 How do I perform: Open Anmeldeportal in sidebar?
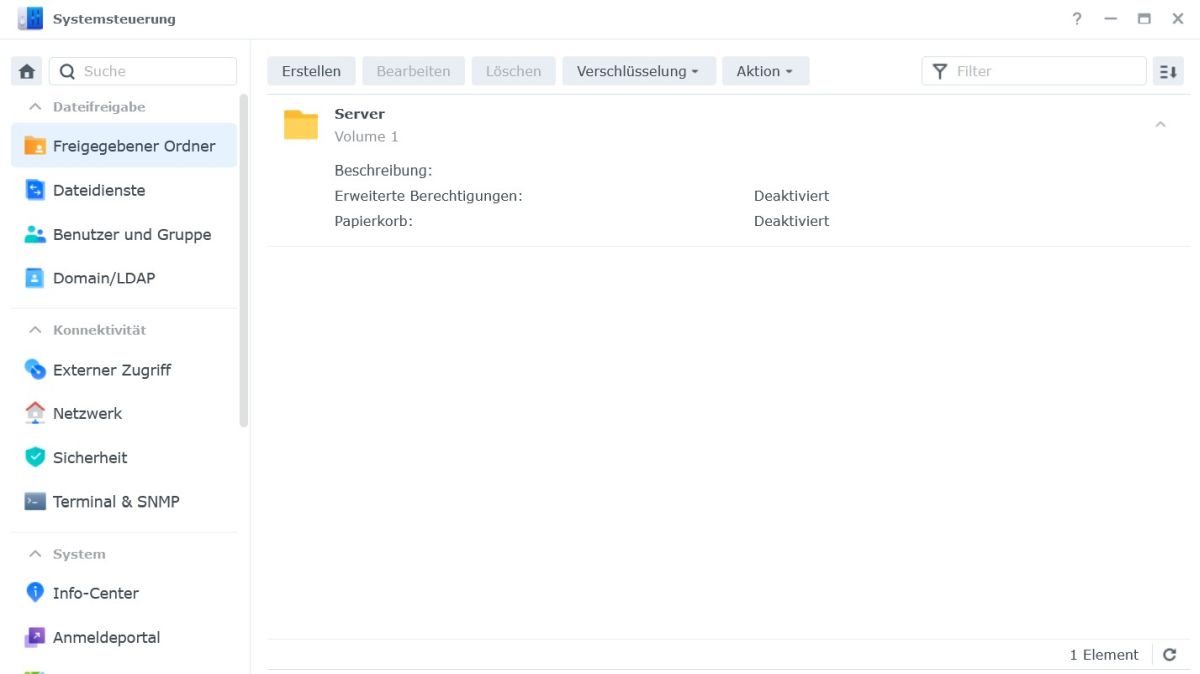(x=124, y=637)
